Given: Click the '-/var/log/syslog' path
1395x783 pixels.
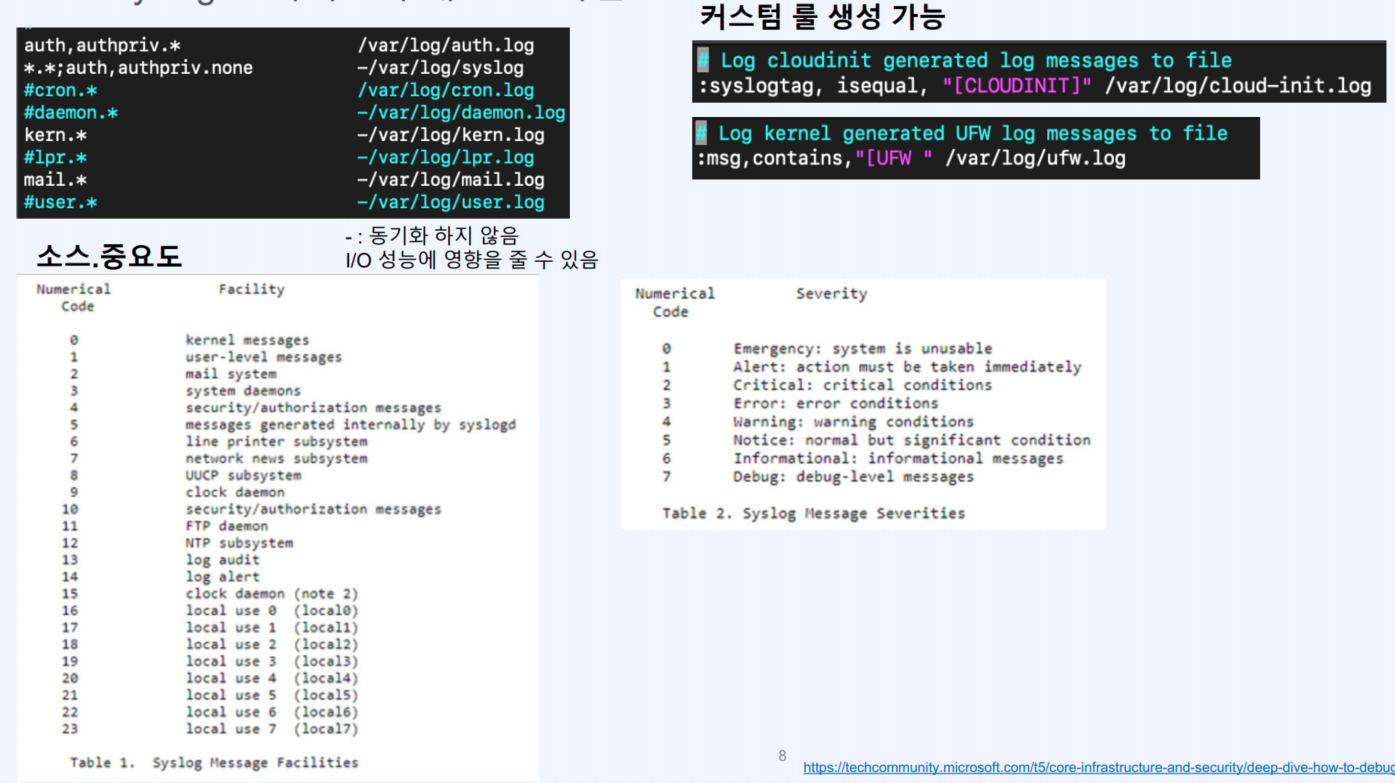Looking at the screenshot, I should click(440, 68).
